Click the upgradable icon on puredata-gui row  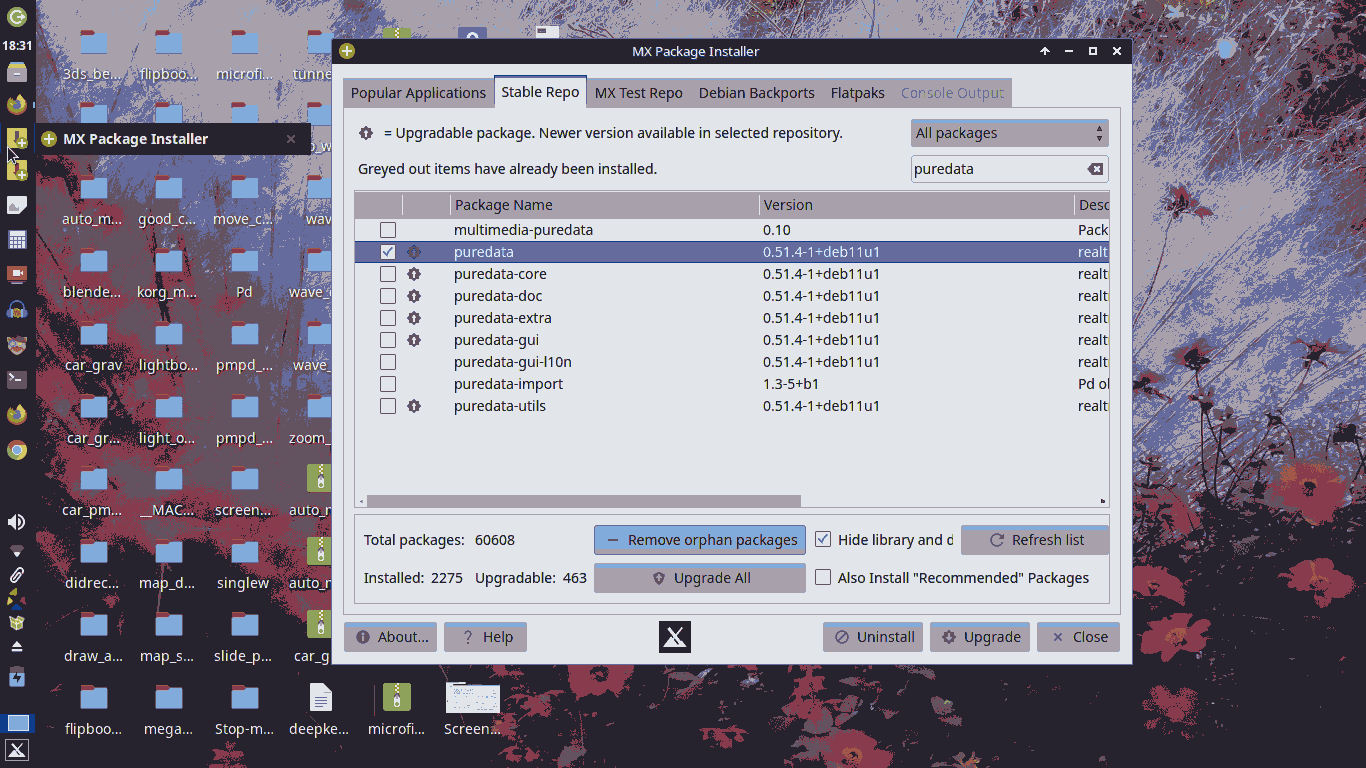(x=414, y=340)
